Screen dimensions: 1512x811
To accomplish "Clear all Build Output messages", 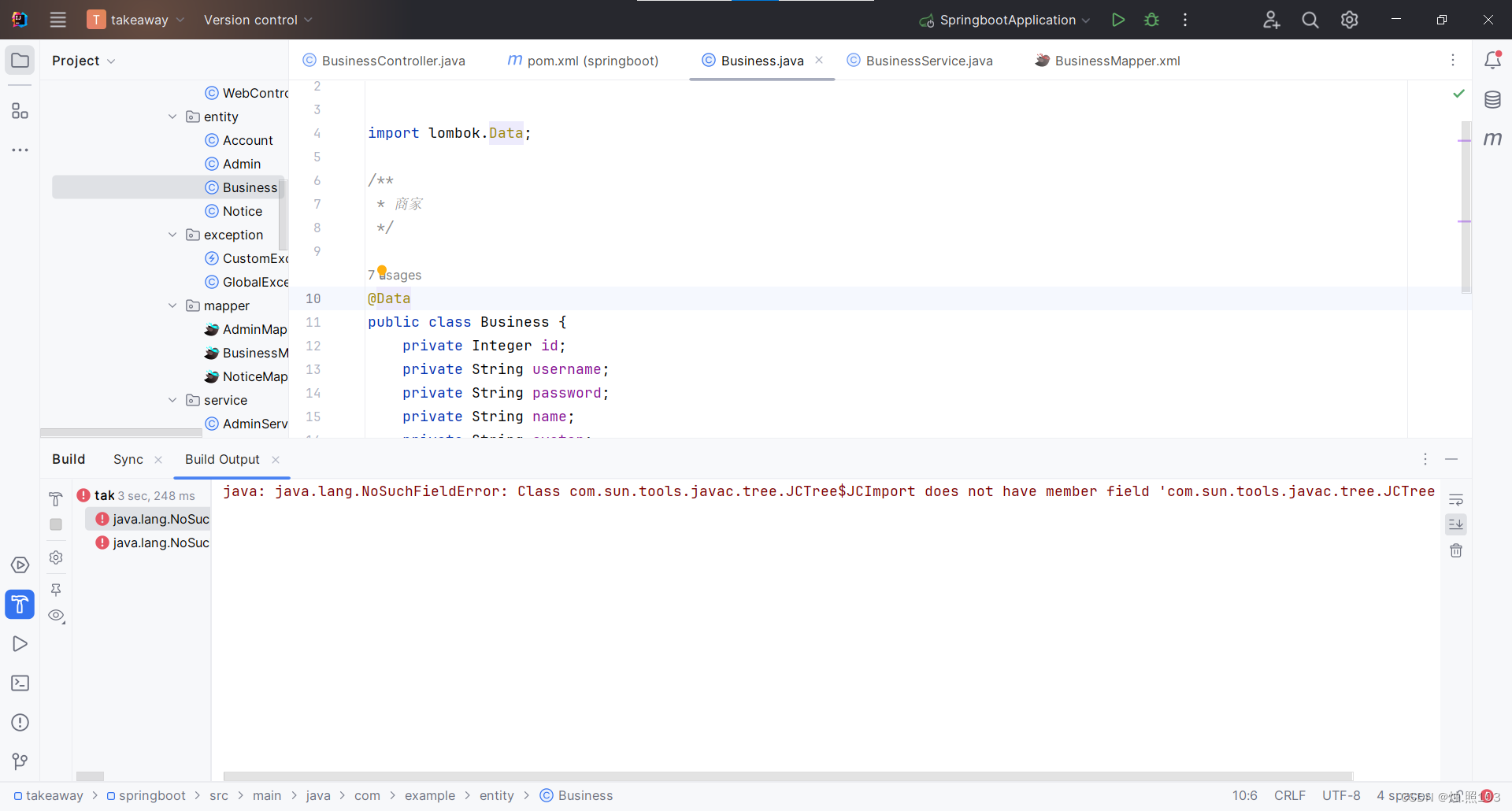I will 1455,550.
